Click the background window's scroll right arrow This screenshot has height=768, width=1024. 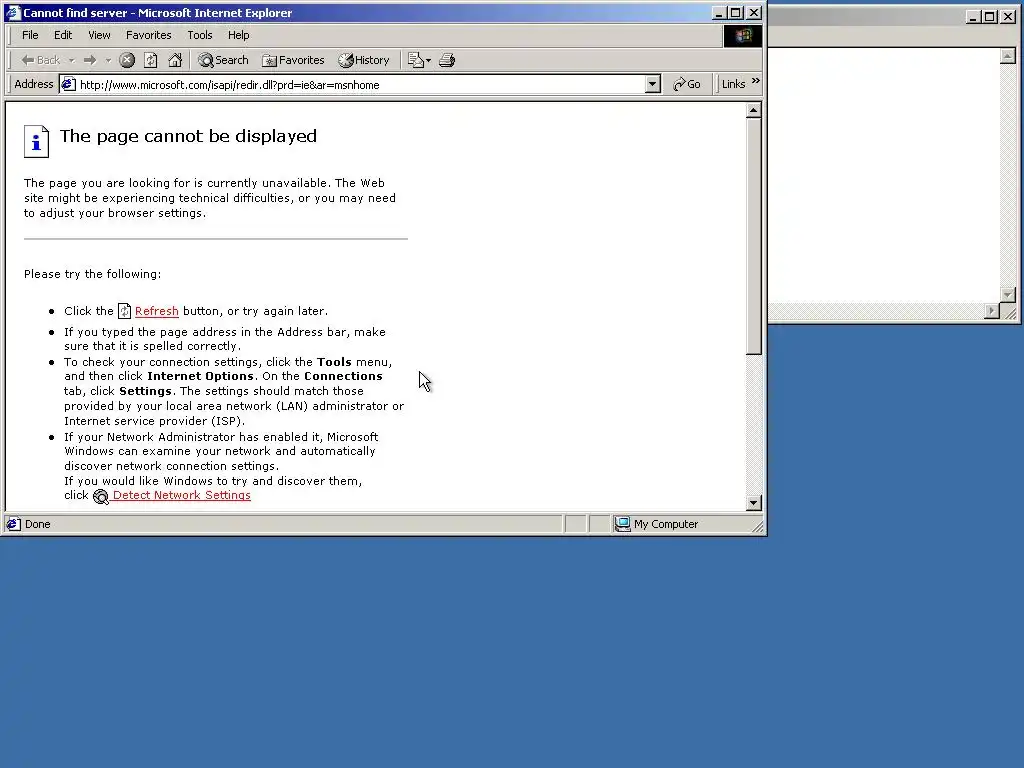(x=992, y=312)
